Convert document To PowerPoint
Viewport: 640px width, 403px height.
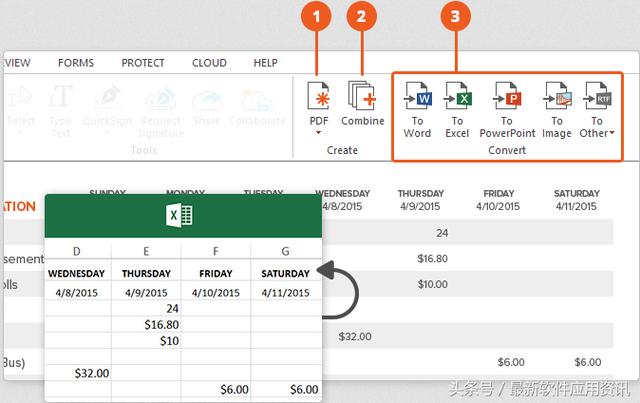(507, 110)
